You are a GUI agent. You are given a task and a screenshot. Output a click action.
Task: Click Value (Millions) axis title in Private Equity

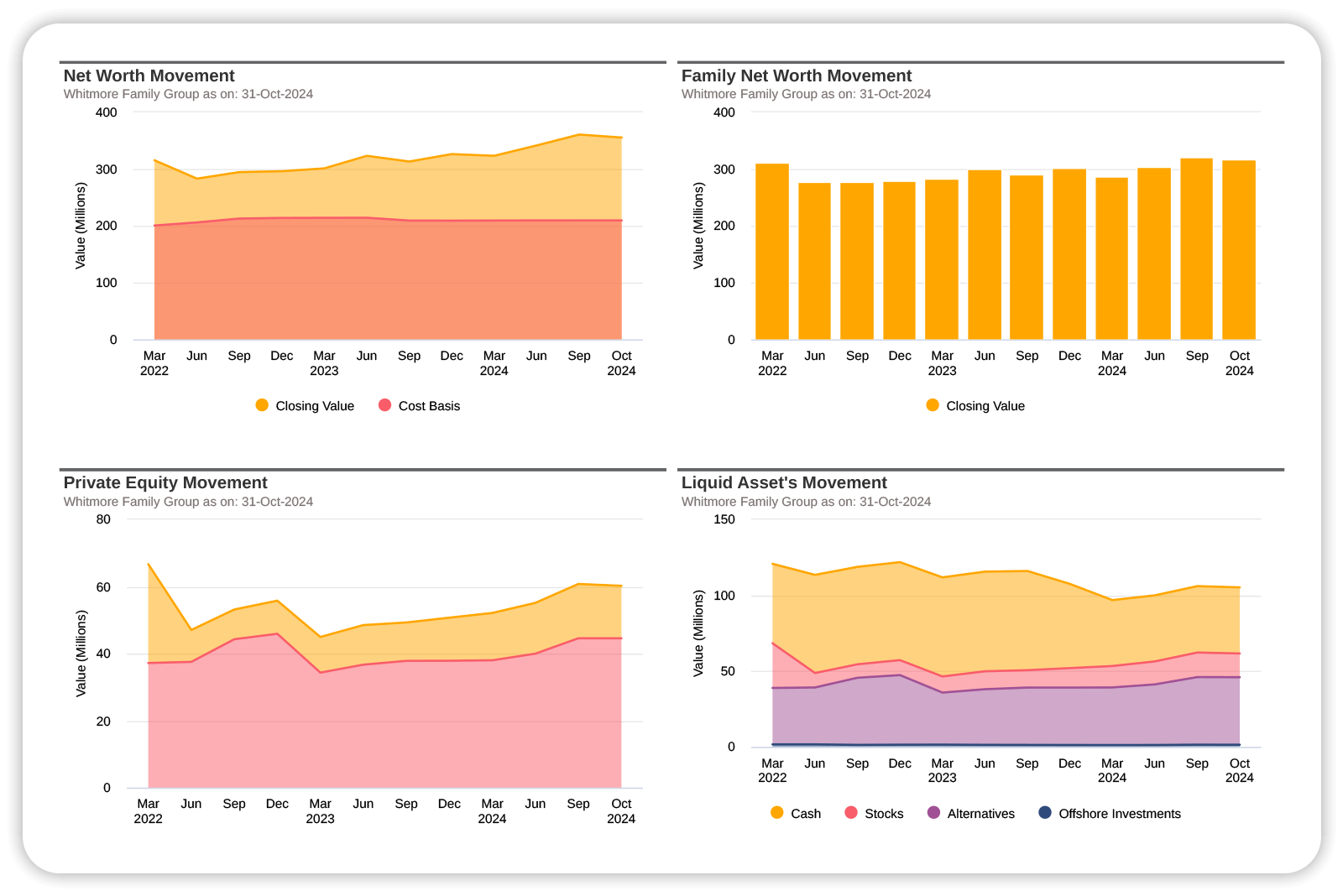(x=81, y=654)
